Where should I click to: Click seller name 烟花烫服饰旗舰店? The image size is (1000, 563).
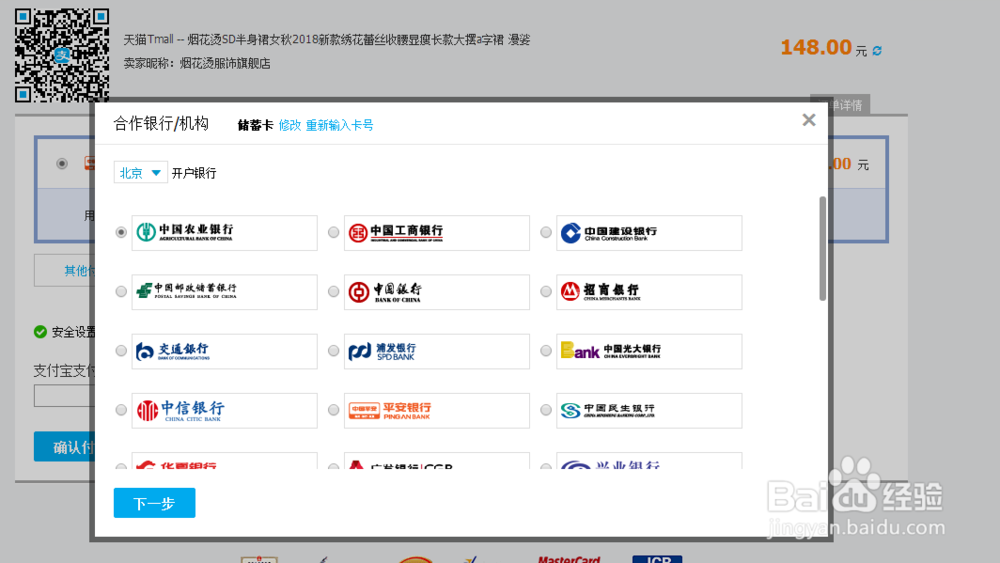[x=225, y=63]
